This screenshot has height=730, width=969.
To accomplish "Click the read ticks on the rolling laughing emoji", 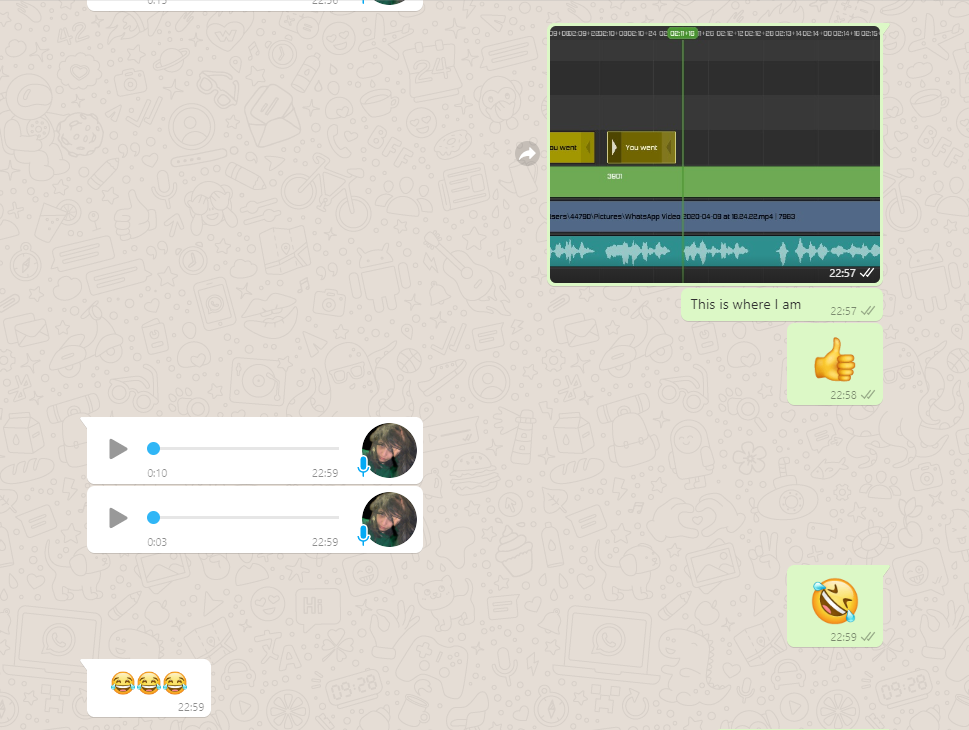I will click(868, 637).
